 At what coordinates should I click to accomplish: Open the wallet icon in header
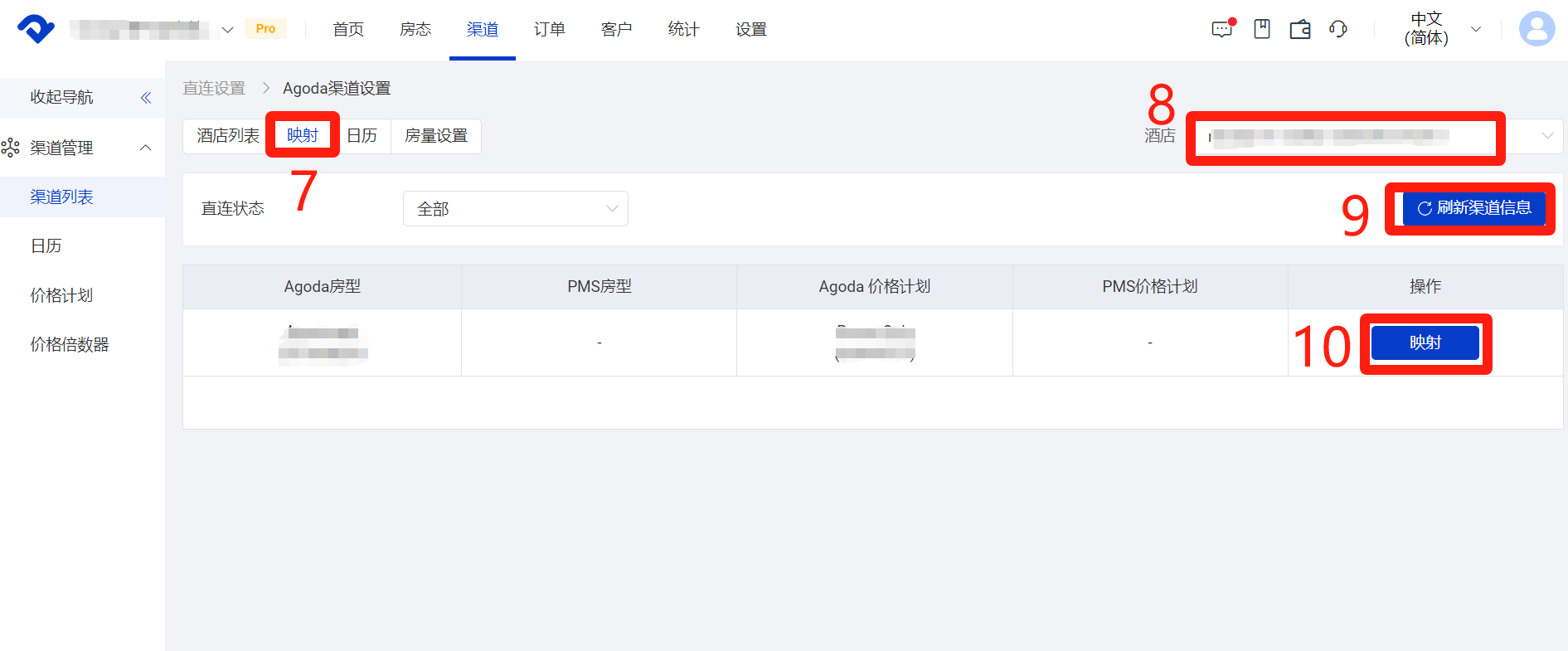(1300, 29)
